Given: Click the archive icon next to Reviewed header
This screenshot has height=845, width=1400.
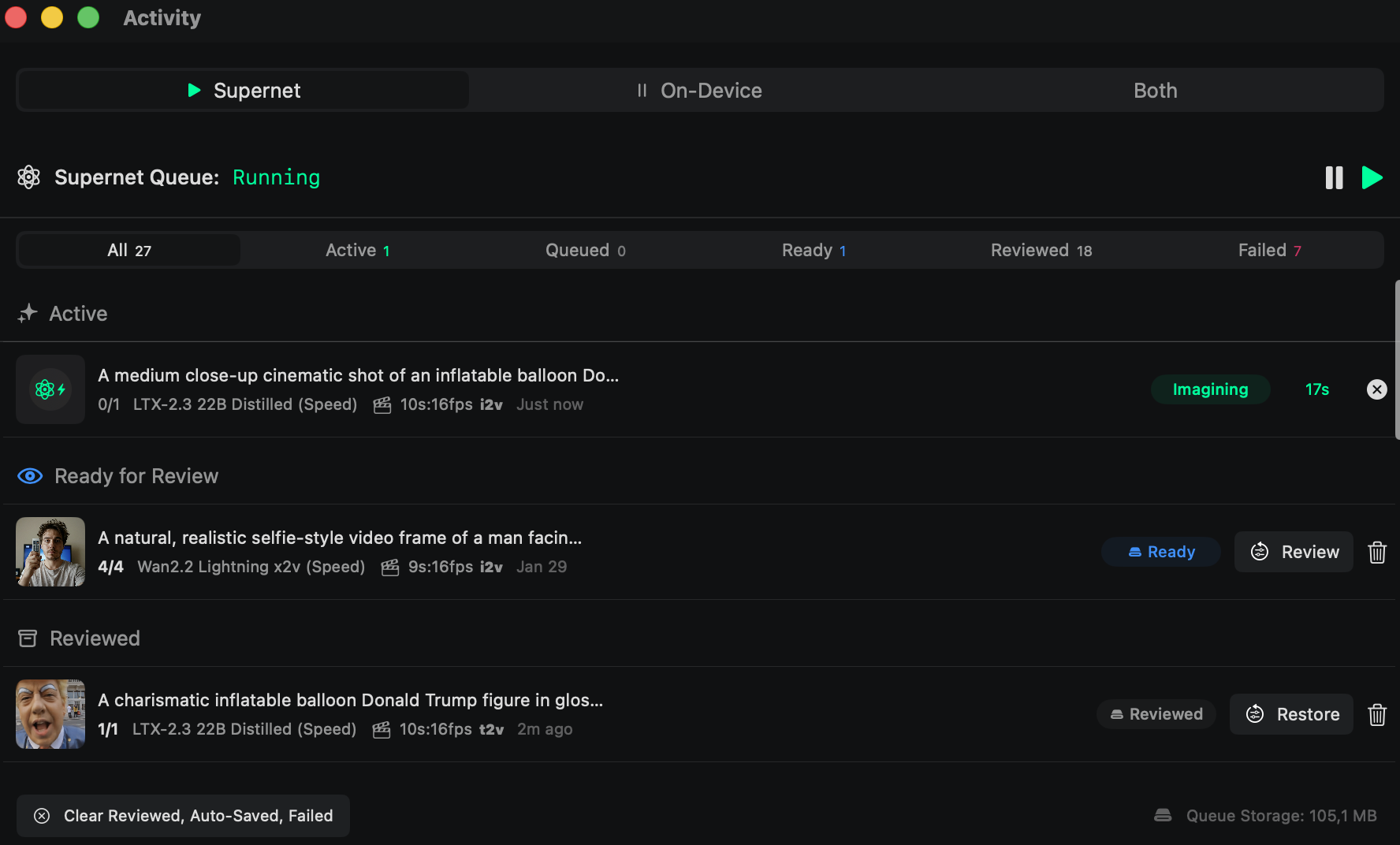Looking at the screenshot, I should [x=28, y=638].
